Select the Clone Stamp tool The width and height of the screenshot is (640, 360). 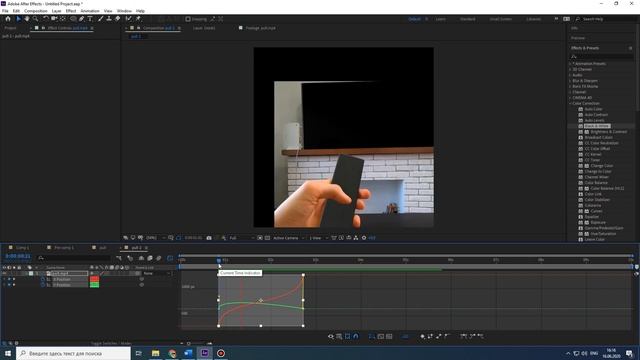pyautogui.click(x=109, y=19)
